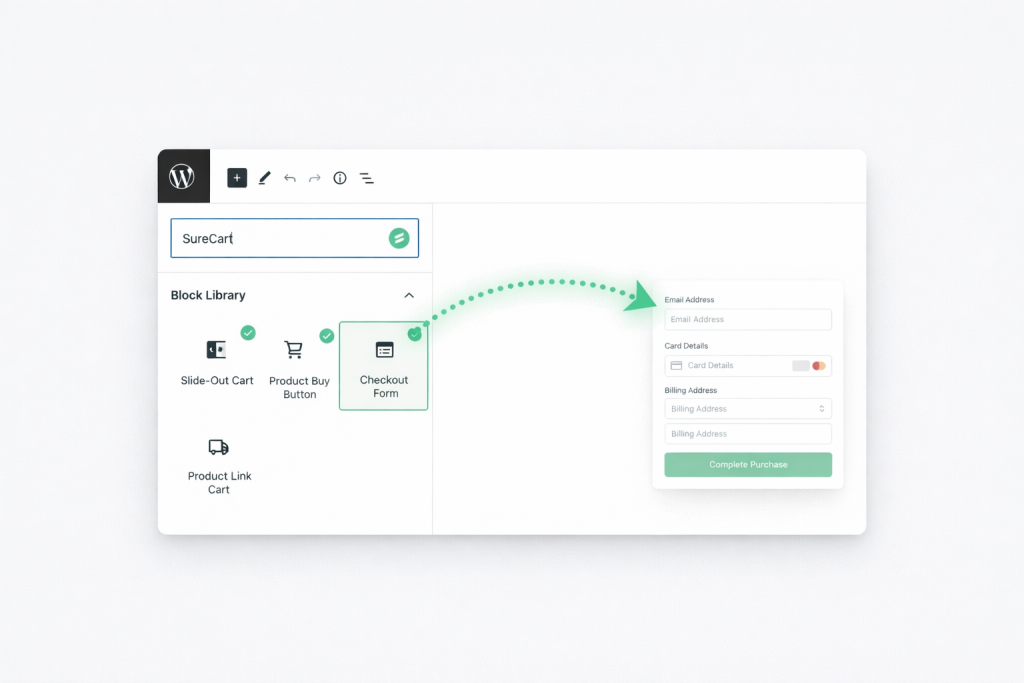This screenshot has width=1024, height=683.
Task: Click the Block Library heading
Action: point(208,295)
